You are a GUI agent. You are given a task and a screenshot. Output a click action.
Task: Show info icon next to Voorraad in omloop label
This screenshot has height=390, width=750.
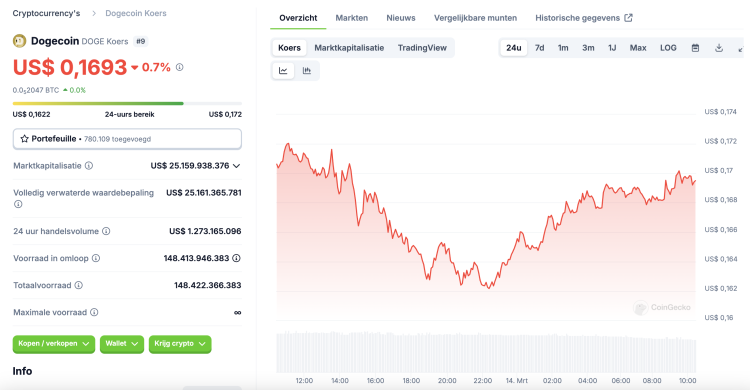[96, 258]
